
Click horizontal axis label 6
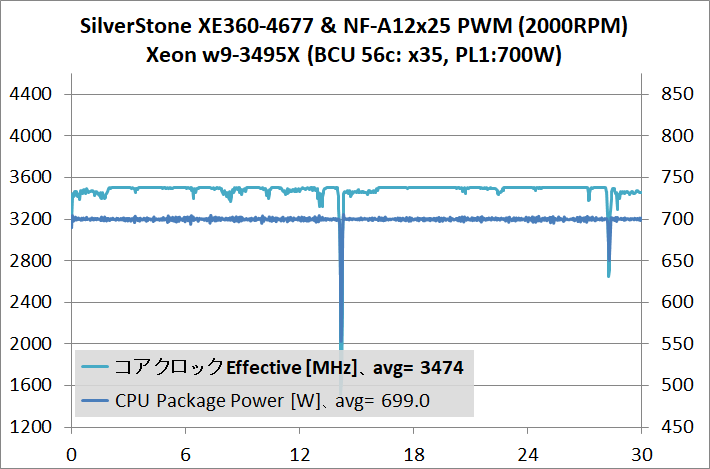(186, 455)
